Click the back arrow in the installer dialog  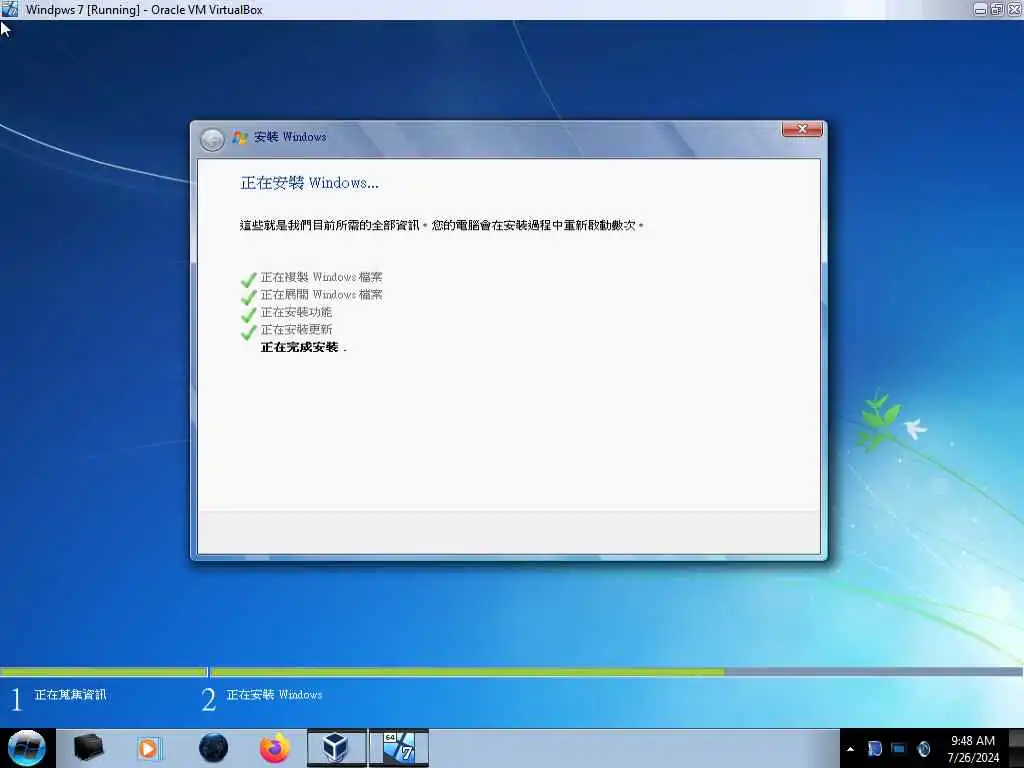tap(212, 139)
